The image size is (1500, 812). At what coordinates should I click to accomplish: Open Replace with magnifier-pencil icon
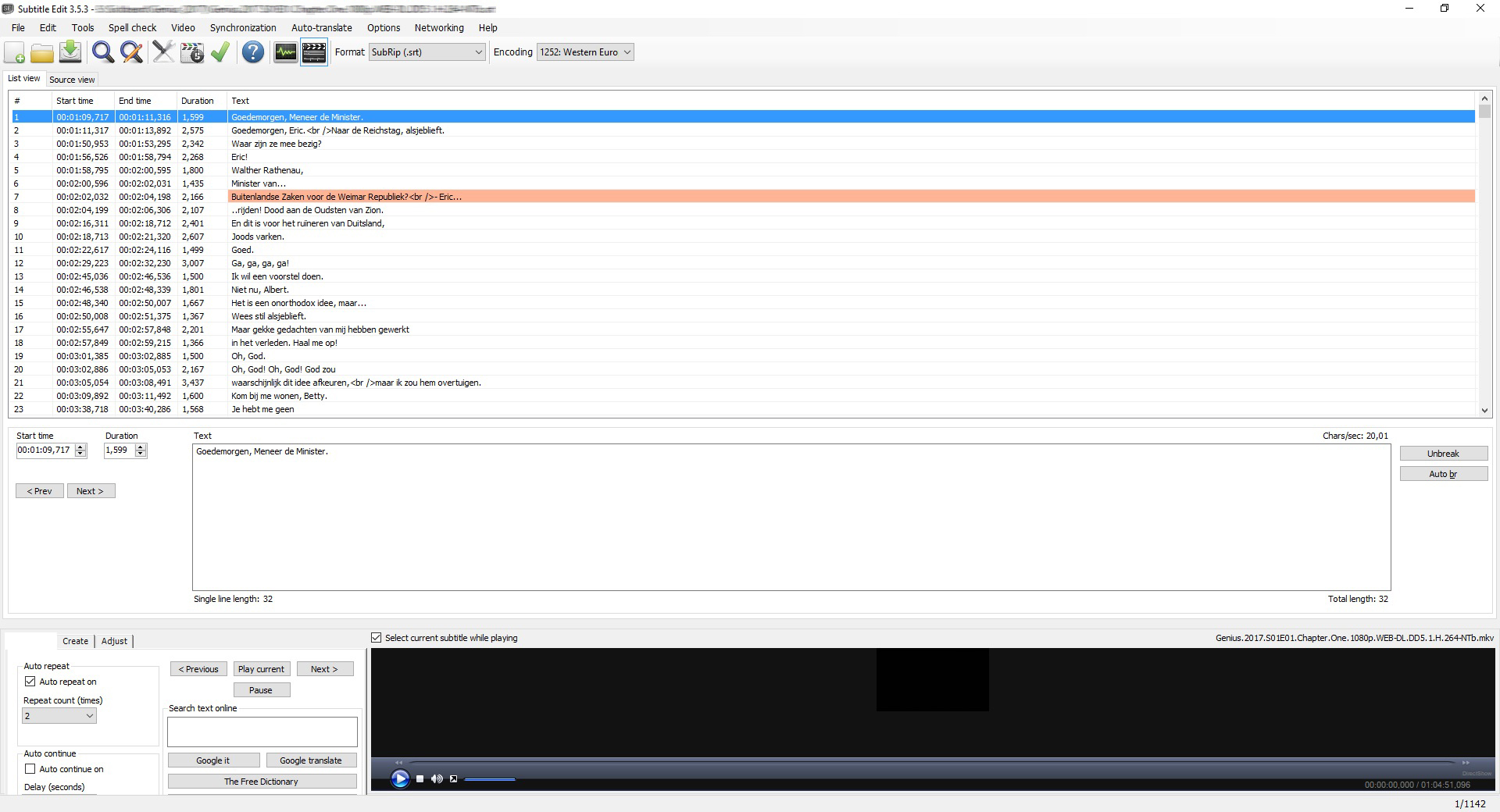pyautogui.click(x=131, y=52)
